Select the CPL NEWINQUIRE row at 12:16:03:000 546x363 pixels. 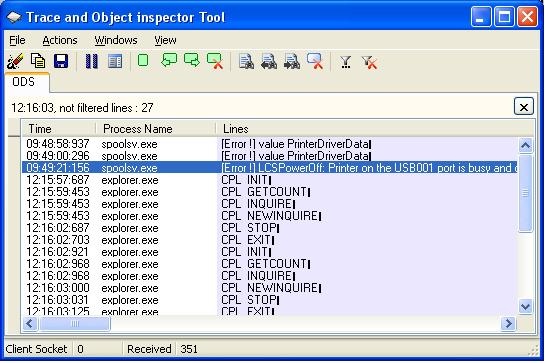(x=270, y=288)
